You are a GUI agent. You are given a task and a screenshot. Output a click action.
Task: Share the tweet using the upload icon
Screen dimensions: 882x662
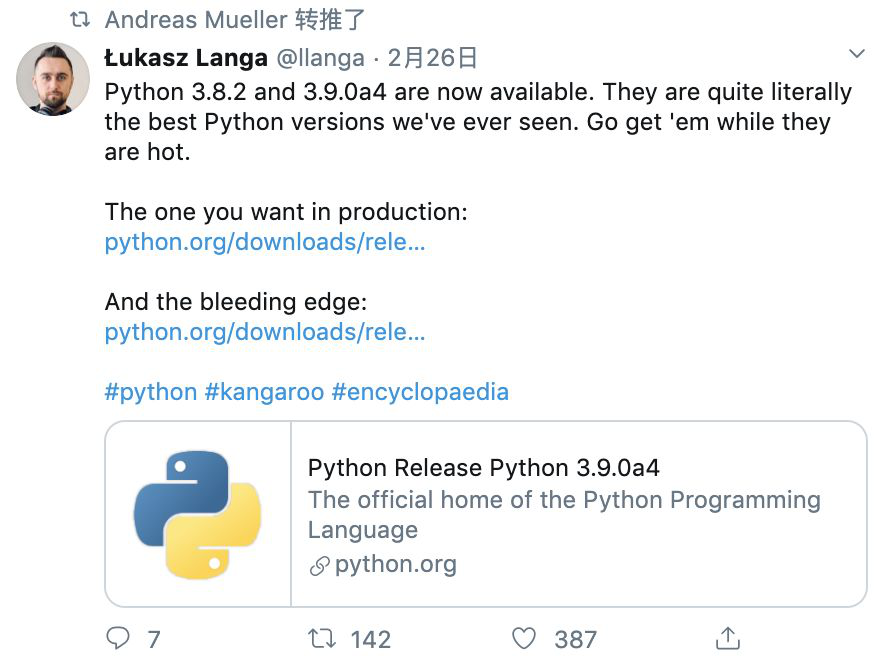pyautogui.click(x=728, y=638)
